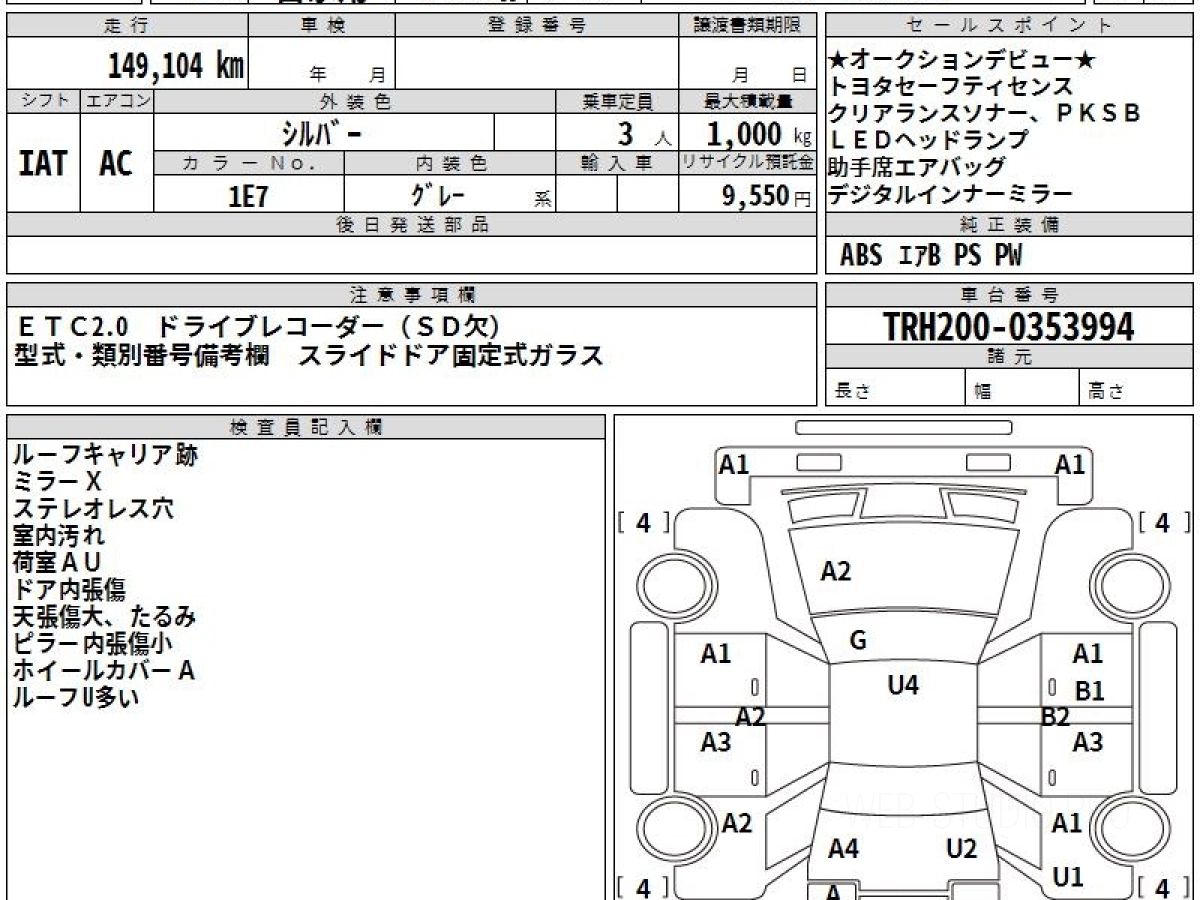Screen dimensions: 1200x900
Task: Select the chassis number TRH200-0353994
Action: [x=1008, y=326]
